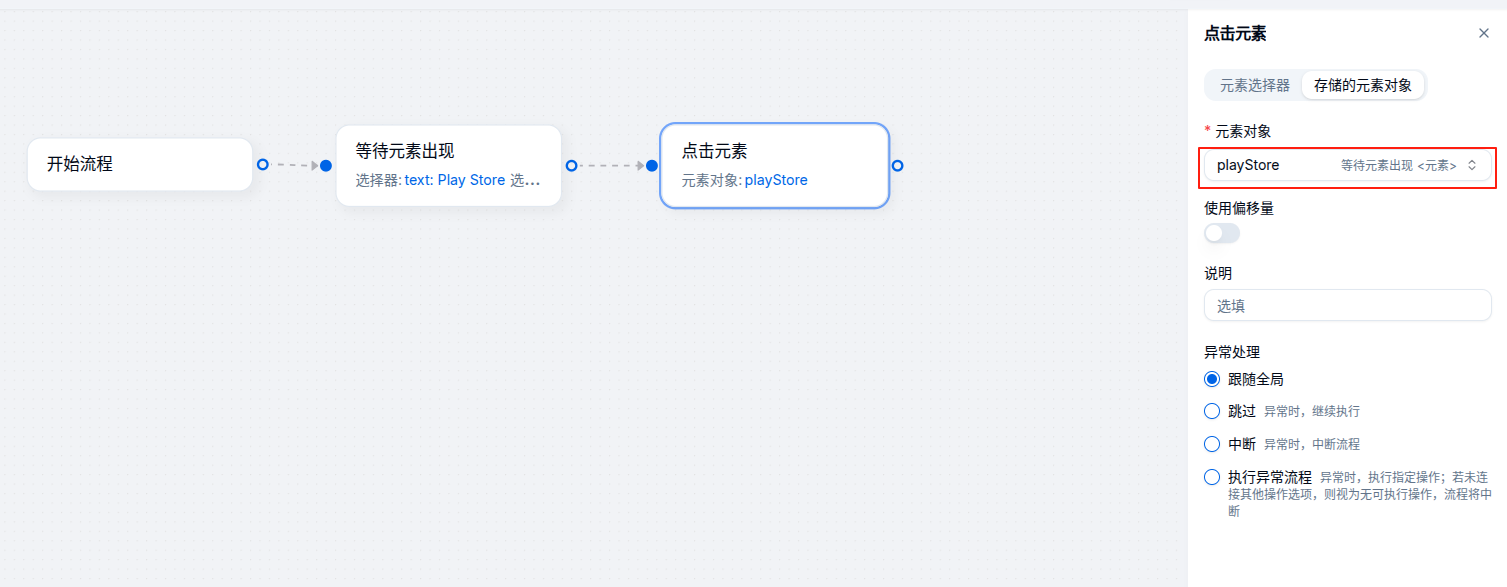Viewport: 1507px width, 587px height.
Task: Select the 中断 radio option
Action: coord(1212,444)
